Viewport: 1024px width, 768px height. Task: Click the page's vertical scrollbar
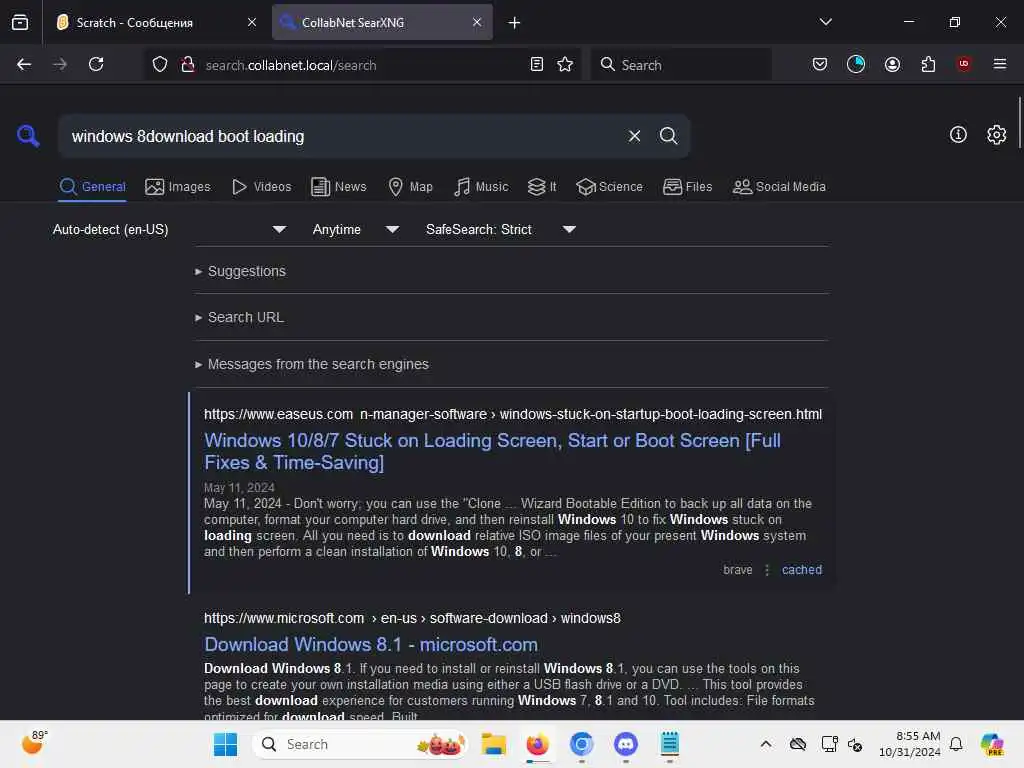click(x=1019, y=123)
